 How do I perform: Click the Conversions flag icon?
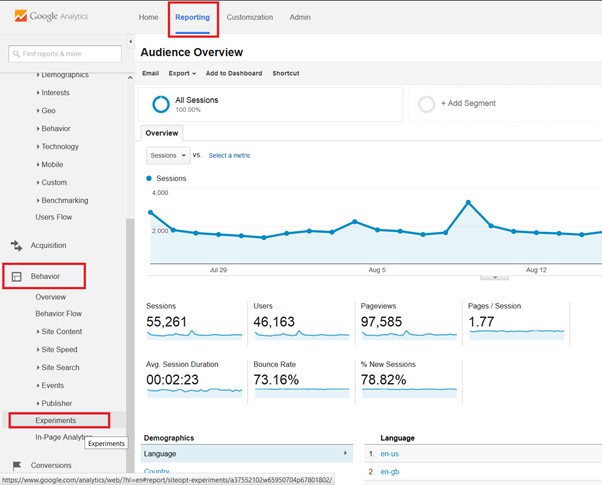pos(16,465)
